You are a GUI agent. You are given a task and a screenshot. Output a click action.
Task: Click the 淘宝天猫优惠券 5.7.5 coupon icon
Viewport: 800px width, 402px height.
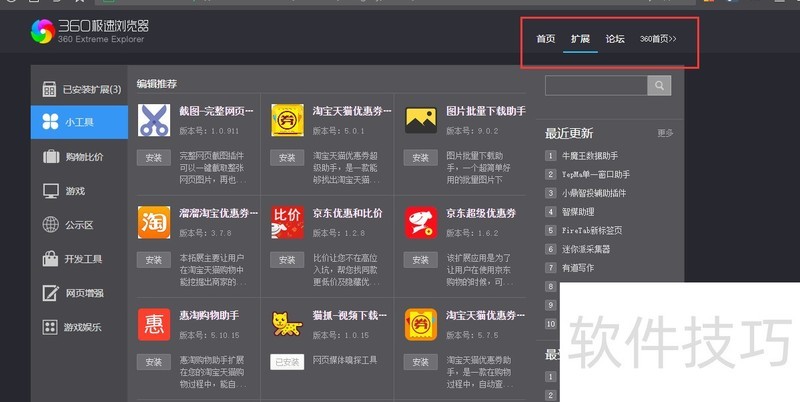point(421,324)
